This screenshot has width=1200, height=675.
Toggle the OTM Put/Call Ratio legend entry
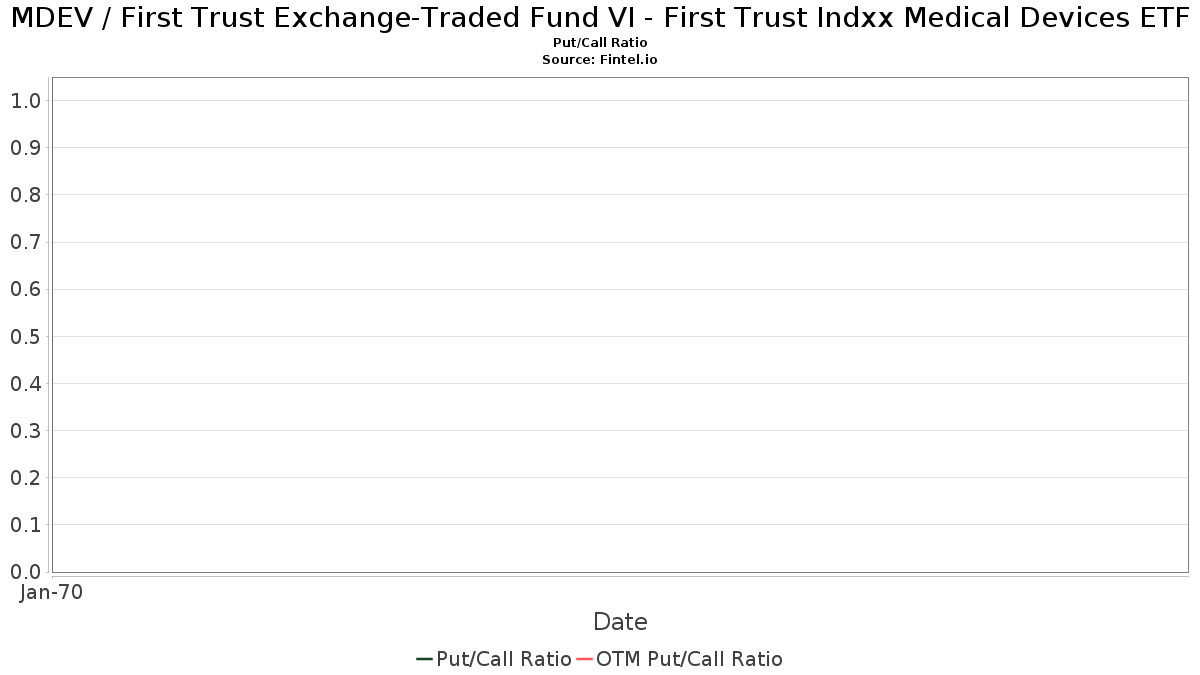pos(679,659)
